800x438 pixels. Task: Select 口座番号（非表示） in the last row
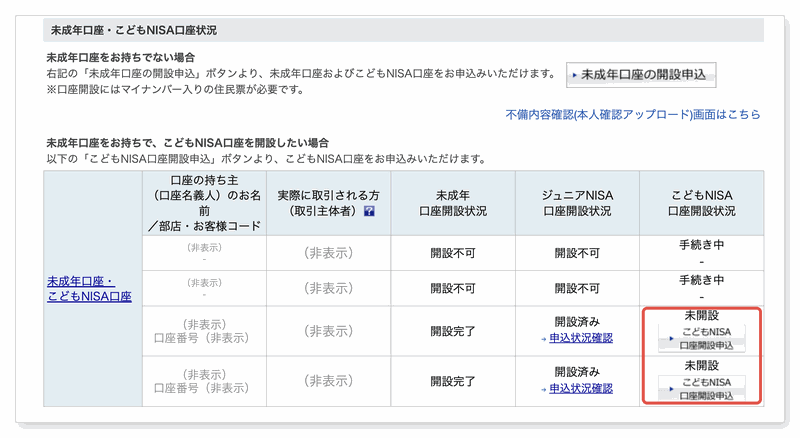pyautogui.click(x=202, y=388)
